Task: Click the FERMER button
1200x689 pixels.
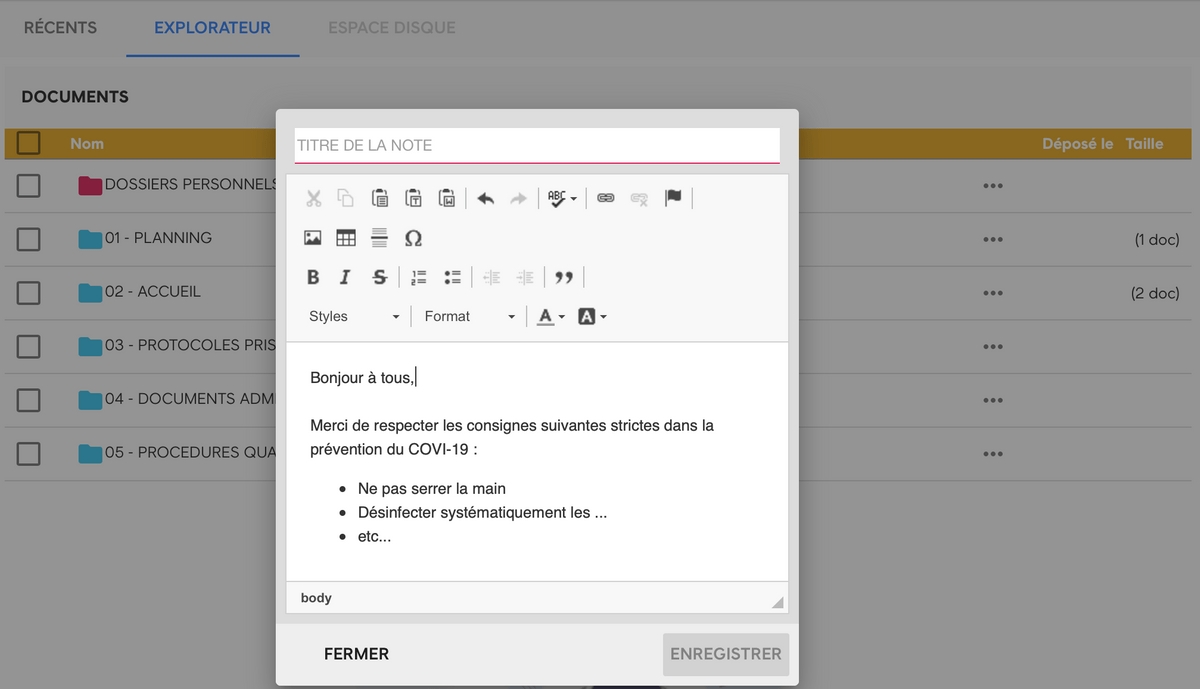Action: pyautogui.click(x=356, y=654)
